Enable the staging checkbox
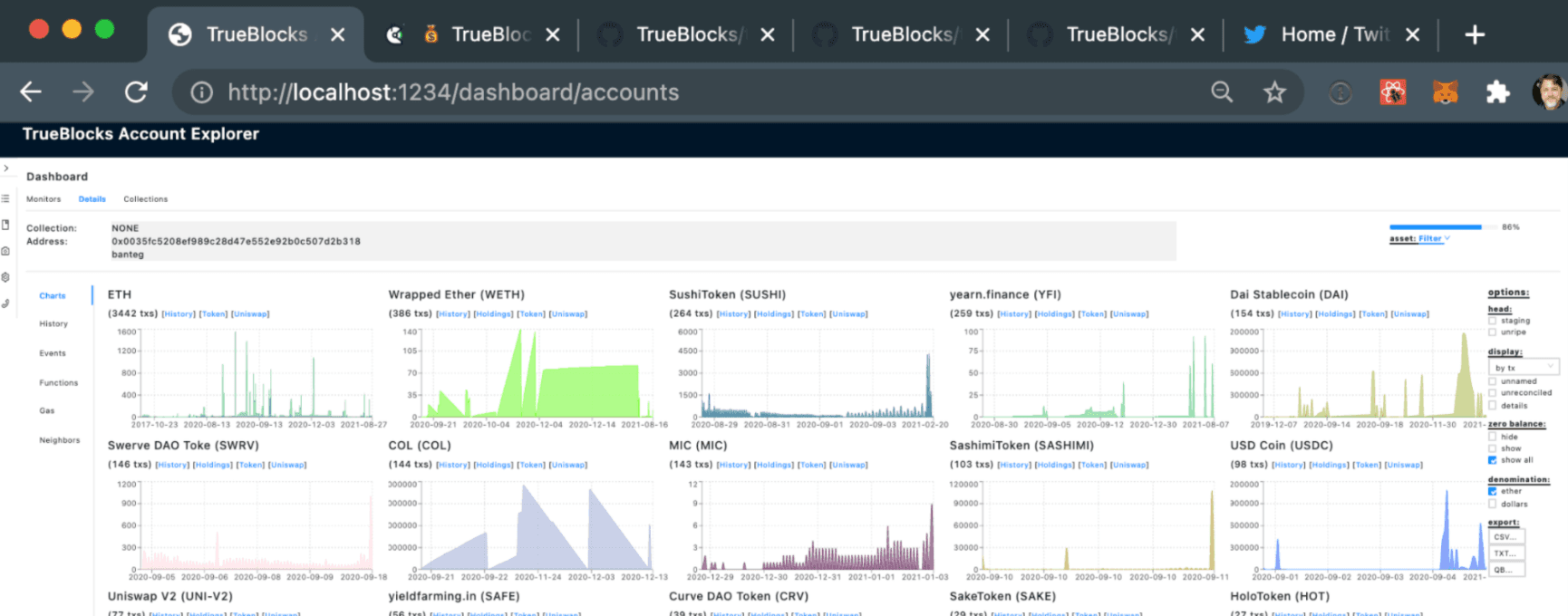The height and width of the screenshot is (616, 1568). 1493,321
